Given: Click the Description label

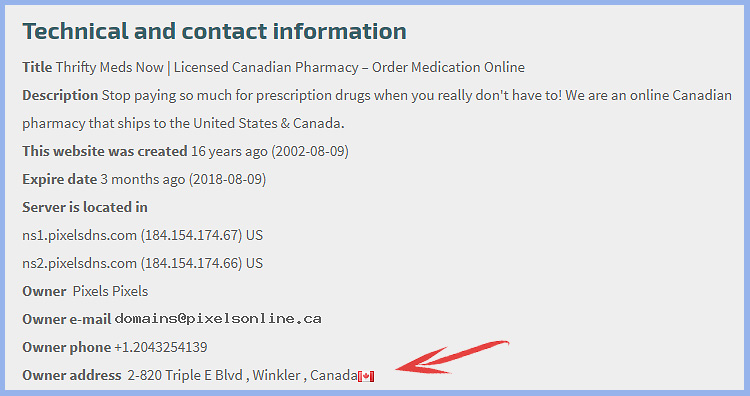Looking at the screenshot, I should 60,96.
